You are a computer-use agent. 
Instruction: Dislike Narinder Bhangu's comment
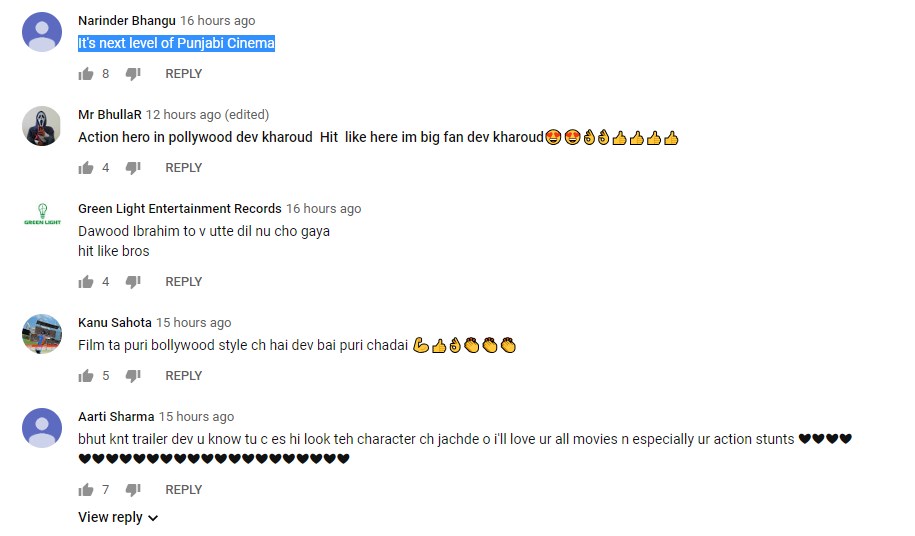[x=133, y=74]
